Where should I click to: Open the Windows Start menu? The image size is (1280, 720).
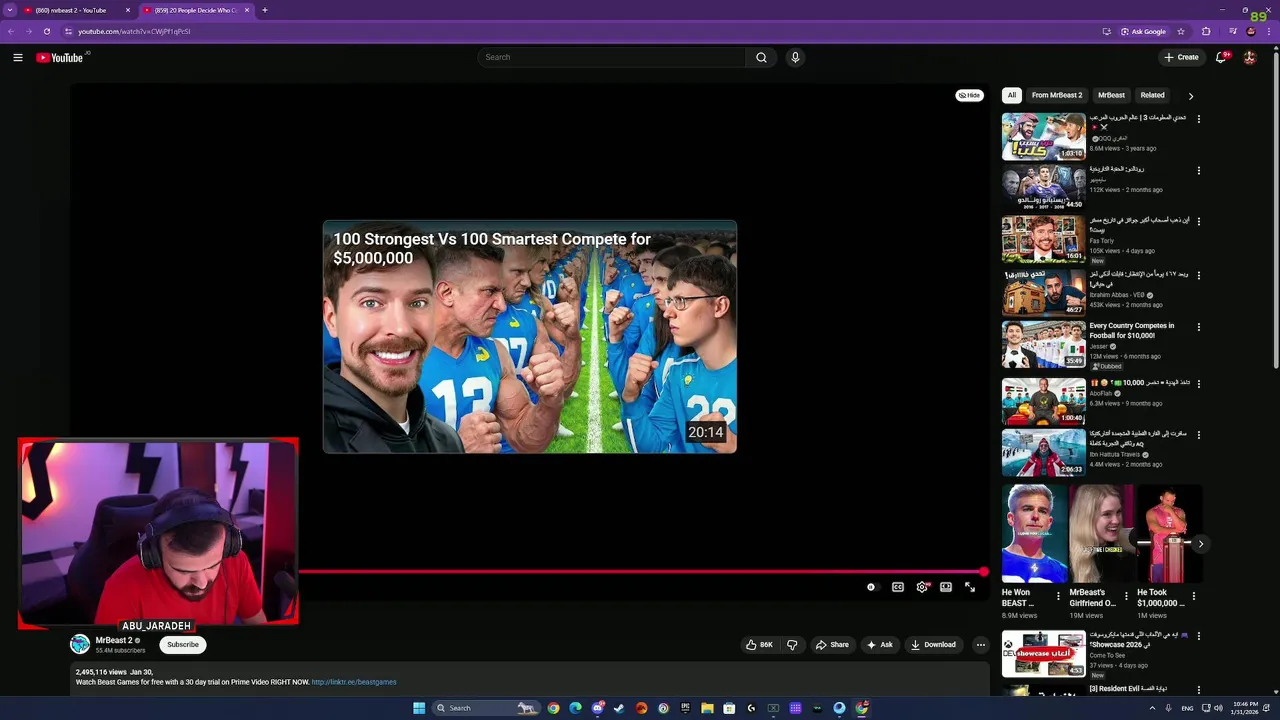pos(419,708)
